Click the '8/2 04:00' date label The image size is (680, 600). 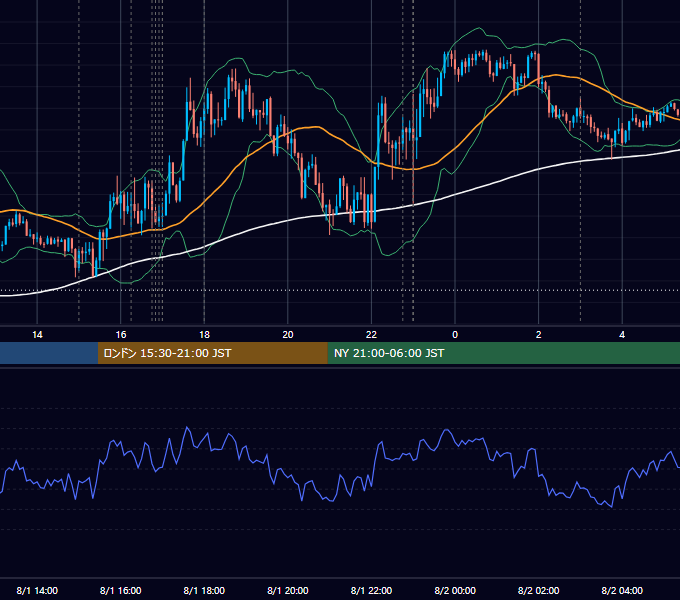tap(622, 591)
